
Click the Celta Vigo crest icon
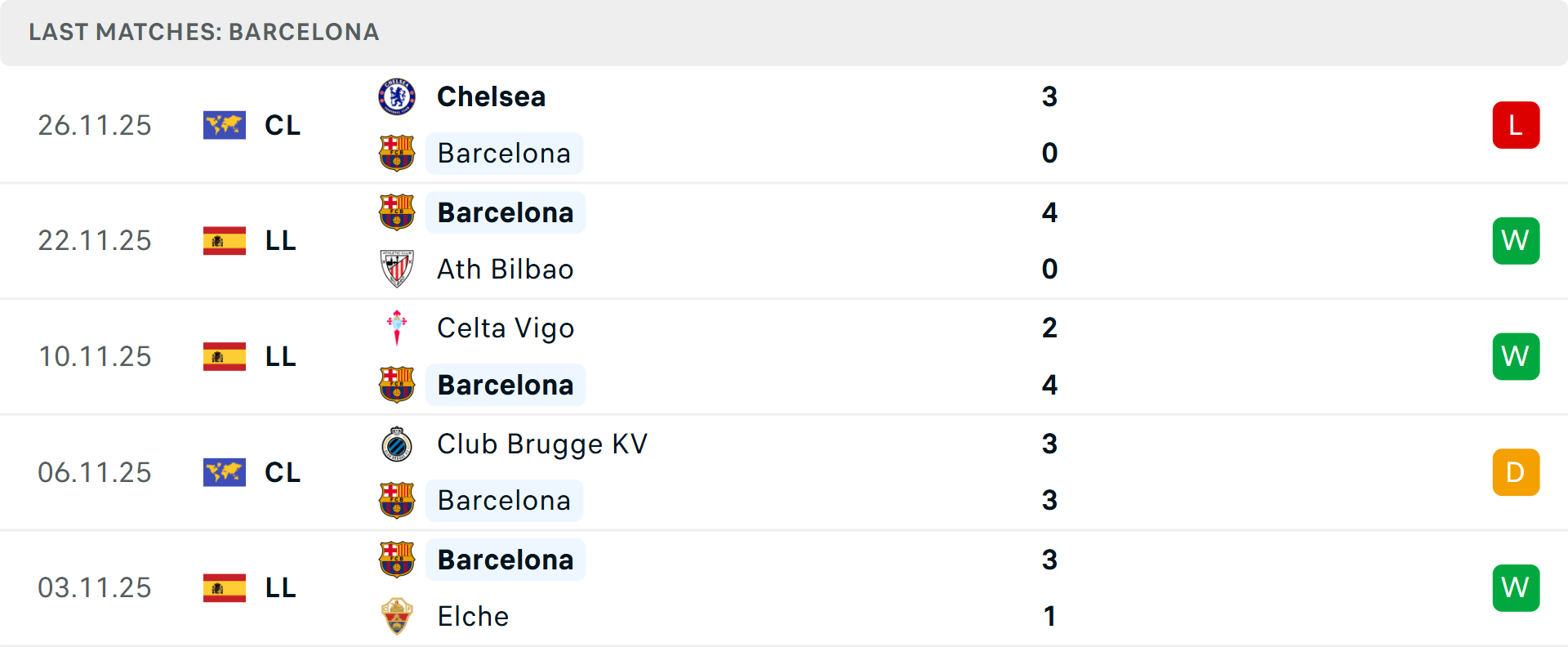(x=397, y=328)
